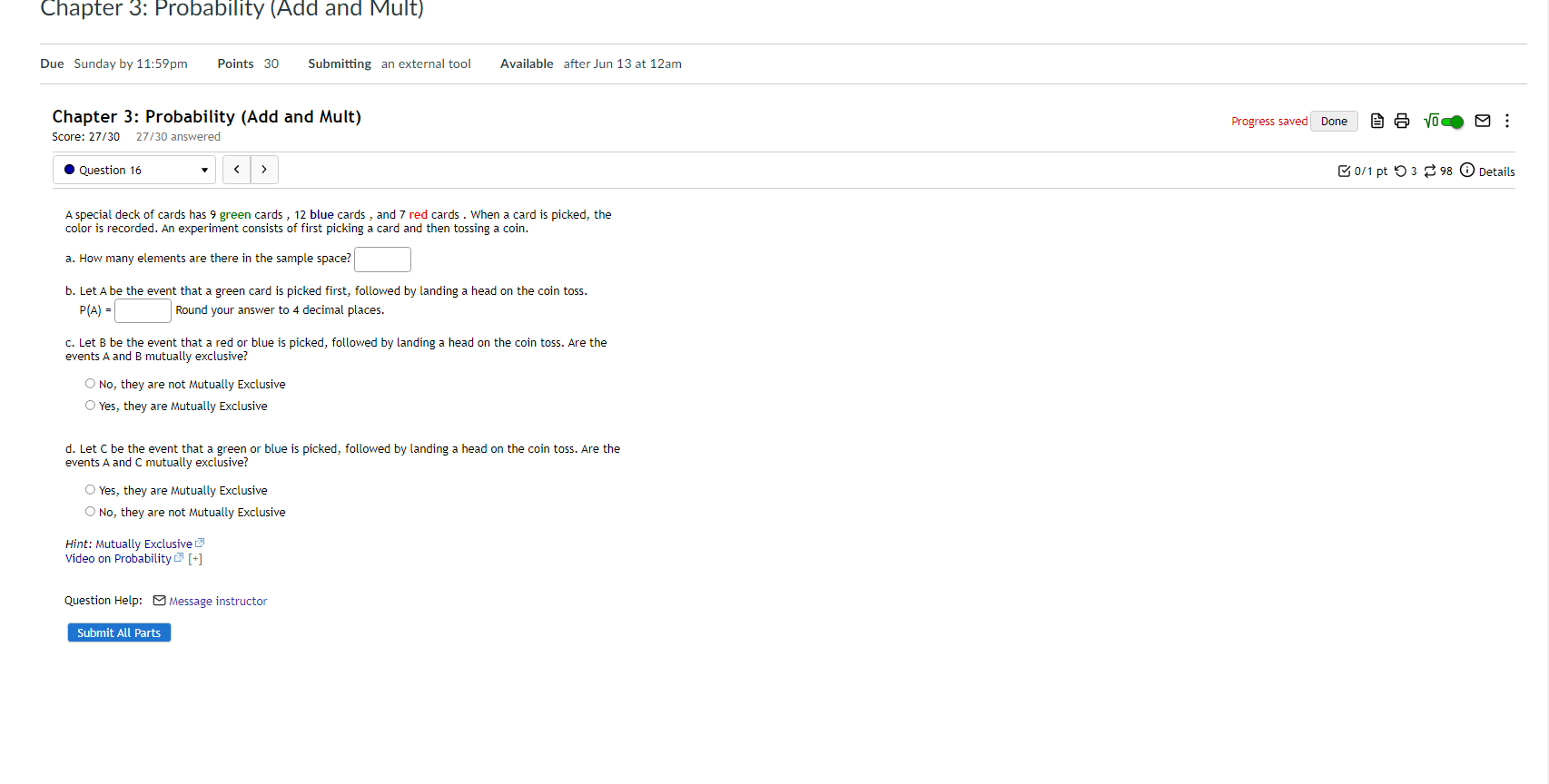Select 'No, not Mutually Exclusive' for part d
1549x784 pixels.
tap(90, 512)
